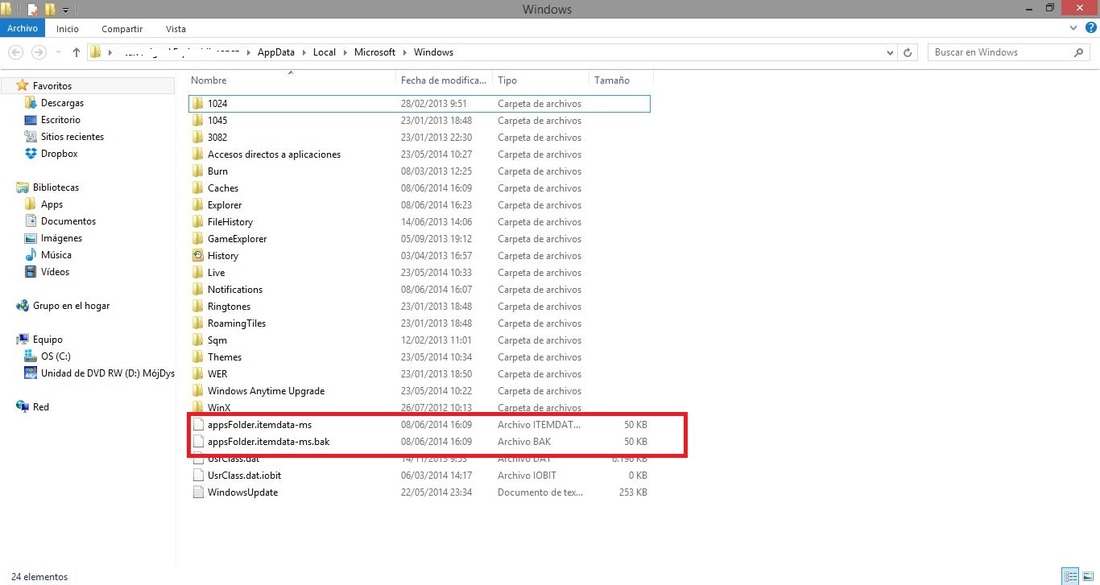Select the Notifications folder name
Viewport: 1100px width, 585px height.
click(x=235, y=290)
